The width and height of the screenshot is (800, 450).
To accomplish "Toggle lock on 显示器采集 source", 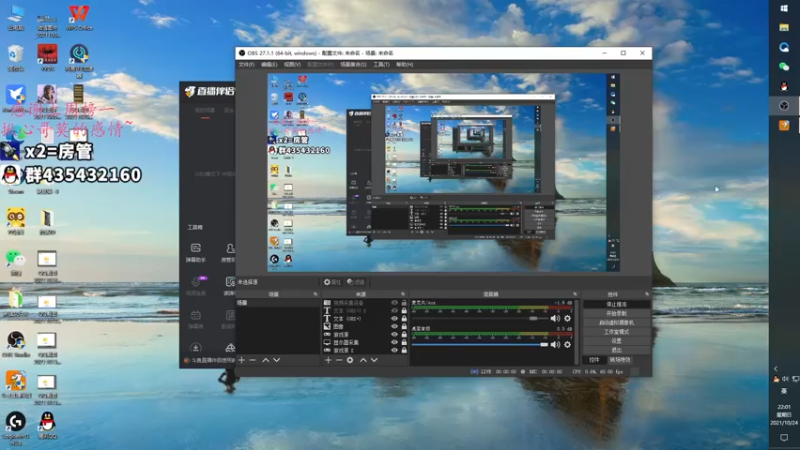I will point(404,342).
